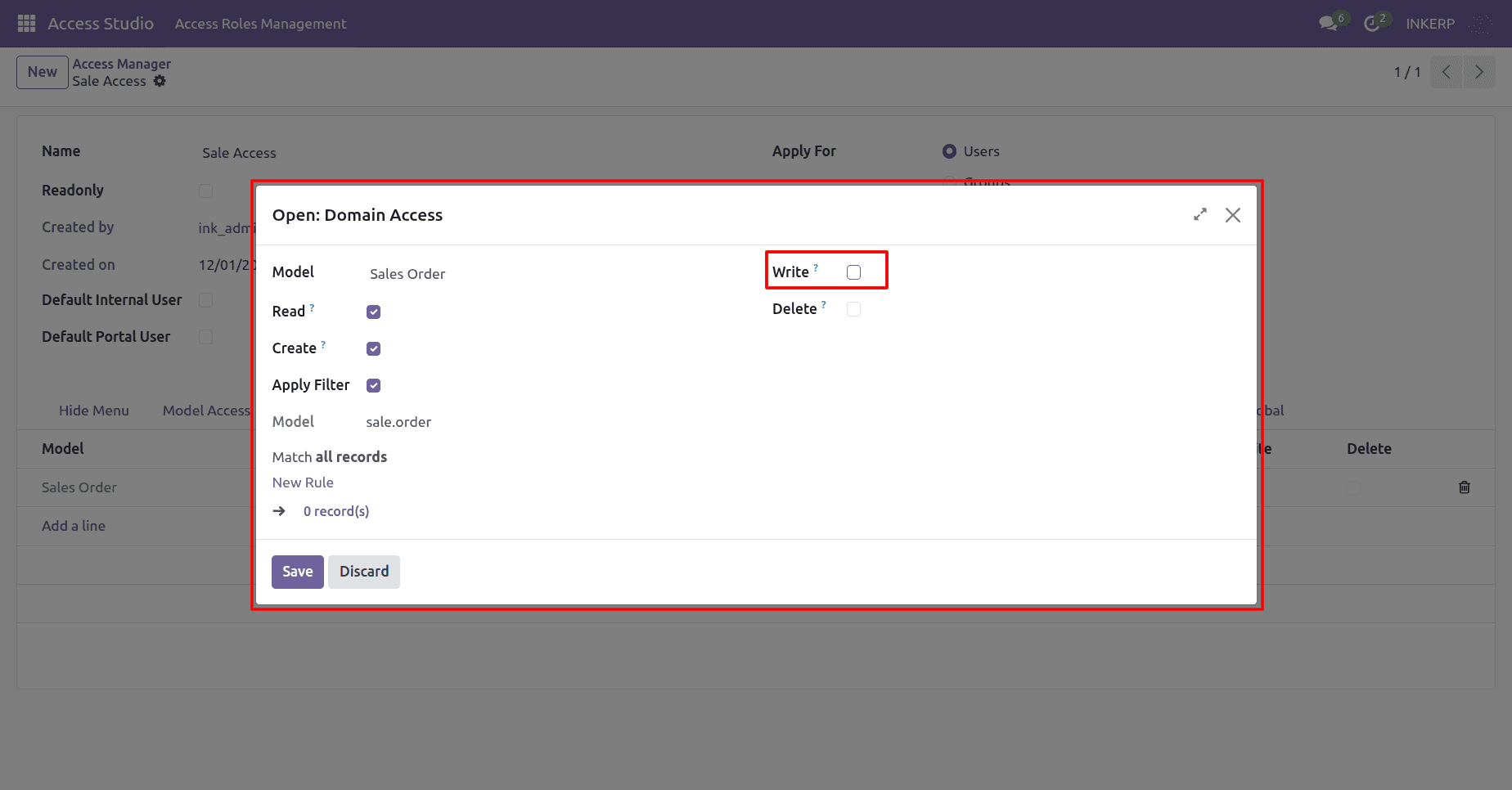Enable the Delete permission checkbox
Image resolution: width=1512 pixels, height=790 pixels.
(854, 309)
